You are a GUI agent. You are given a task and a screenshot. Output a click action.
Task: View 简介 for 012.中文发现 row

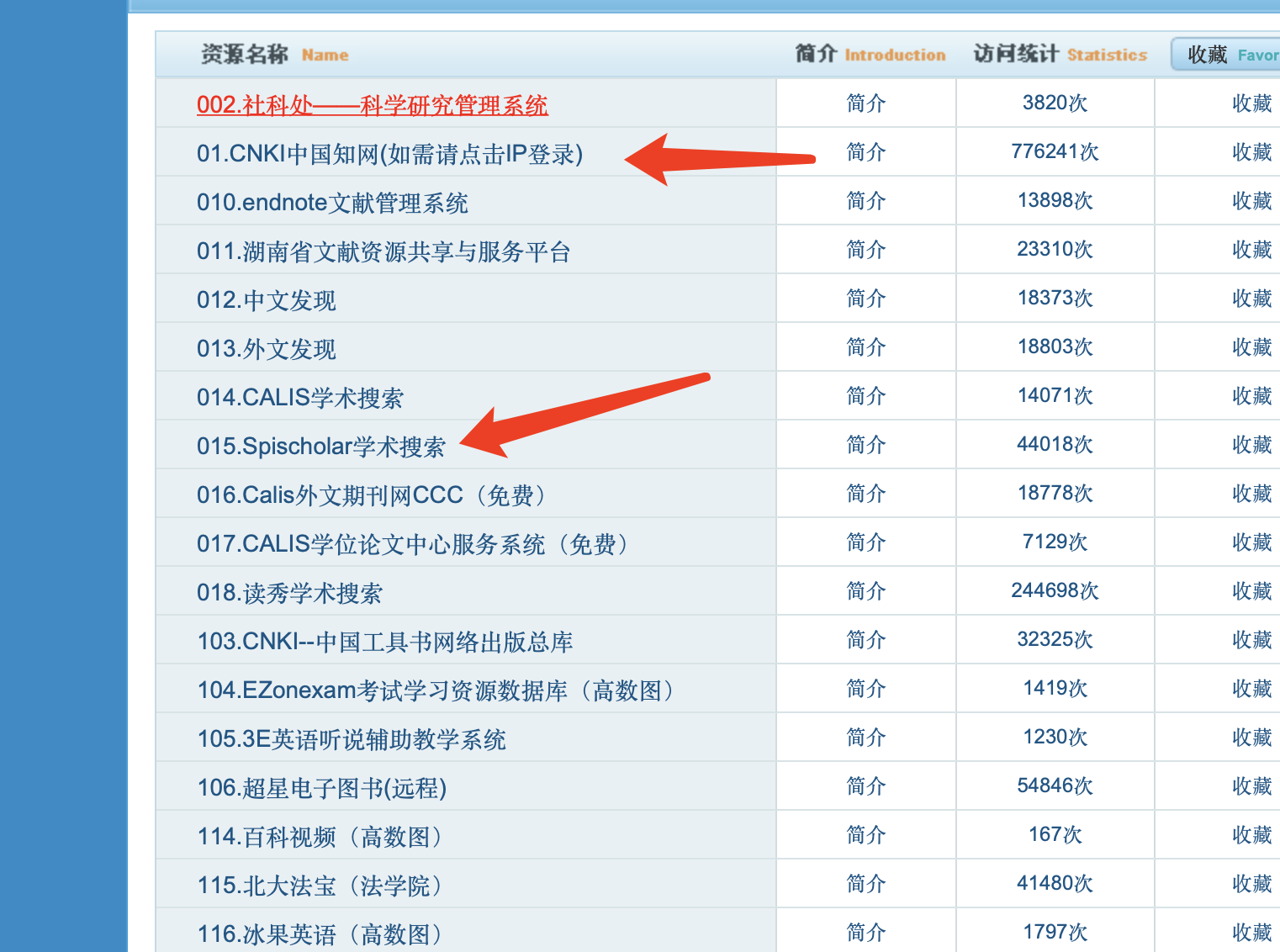(866, 299)
